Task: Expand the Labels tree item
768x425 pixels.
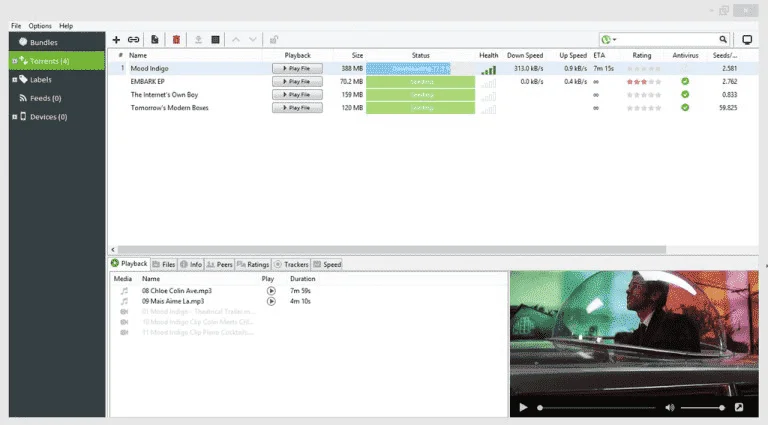Action: 15,79
